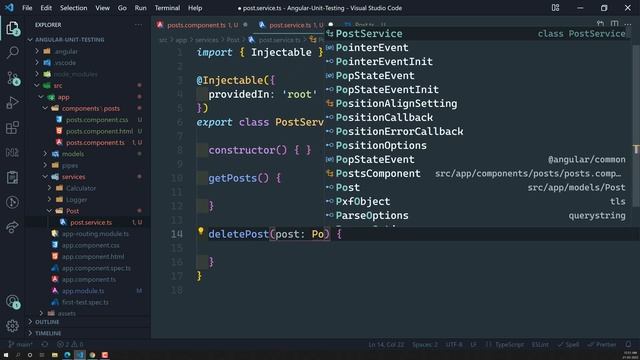Viewport: 640px width, 360px height.
Task: Open the Terminal menu
Action: point(167,8)
